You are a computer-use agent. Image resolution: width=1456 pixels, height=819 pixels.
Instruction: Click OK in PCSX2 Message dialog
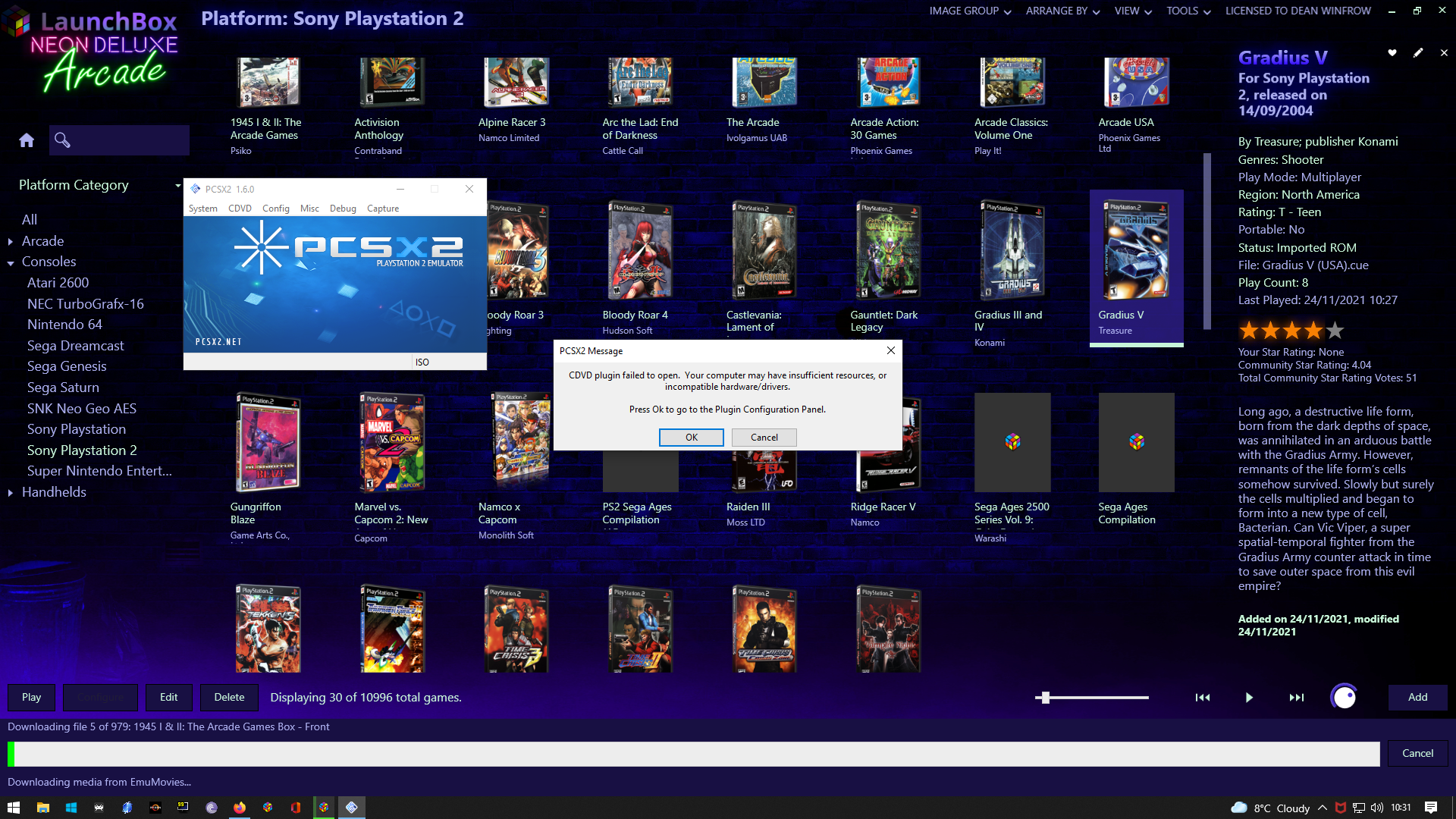(x=692, y=438)
